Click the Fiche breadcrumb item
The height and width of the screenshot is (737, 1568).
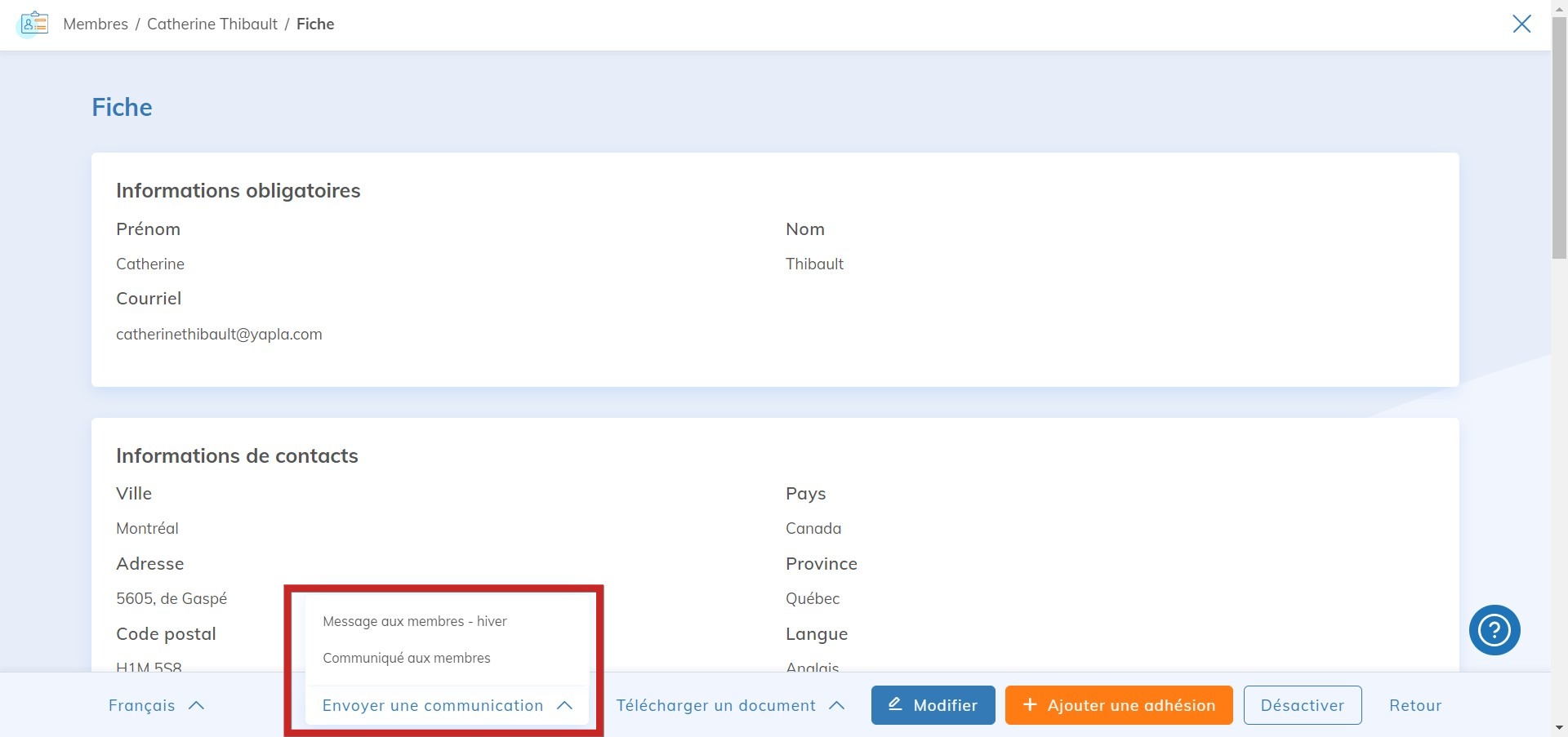pos(315,24)
